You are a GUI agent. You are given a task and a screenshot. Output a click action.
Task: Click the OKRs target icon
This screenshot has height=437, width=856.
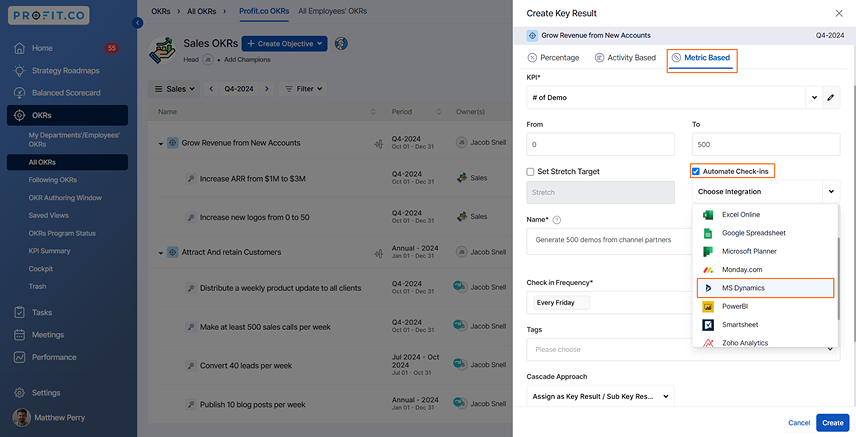[19, 115]
